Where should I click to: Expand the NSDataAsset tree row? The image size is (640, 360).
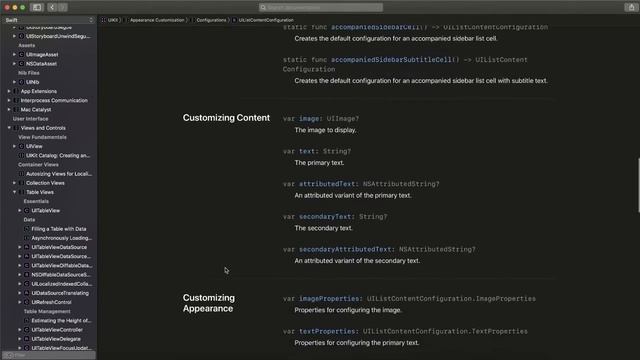pyautogui.click(x=14, y=64)
